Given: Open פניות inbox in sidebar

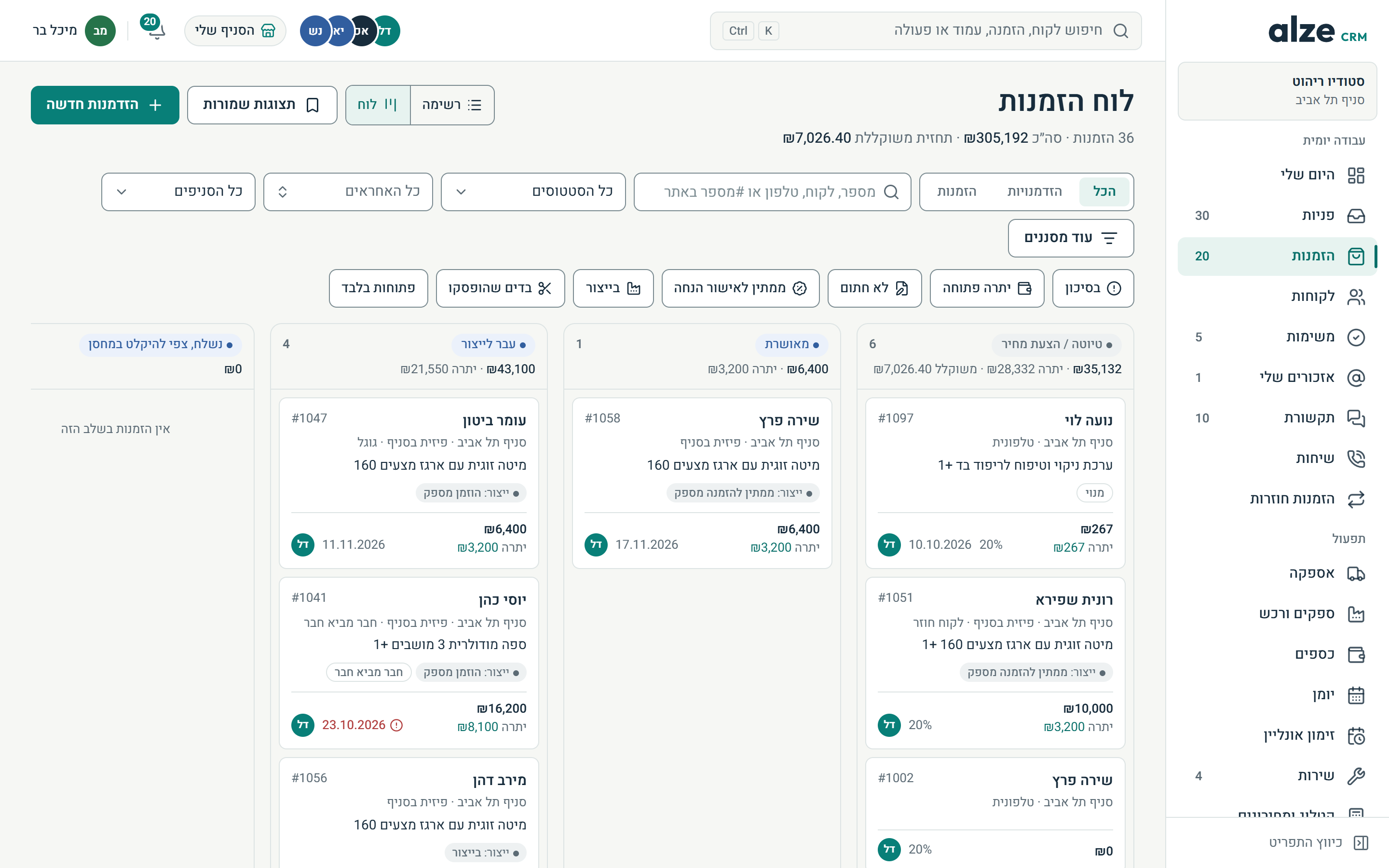Looking at the screenshot, I should coord(1277,216).
